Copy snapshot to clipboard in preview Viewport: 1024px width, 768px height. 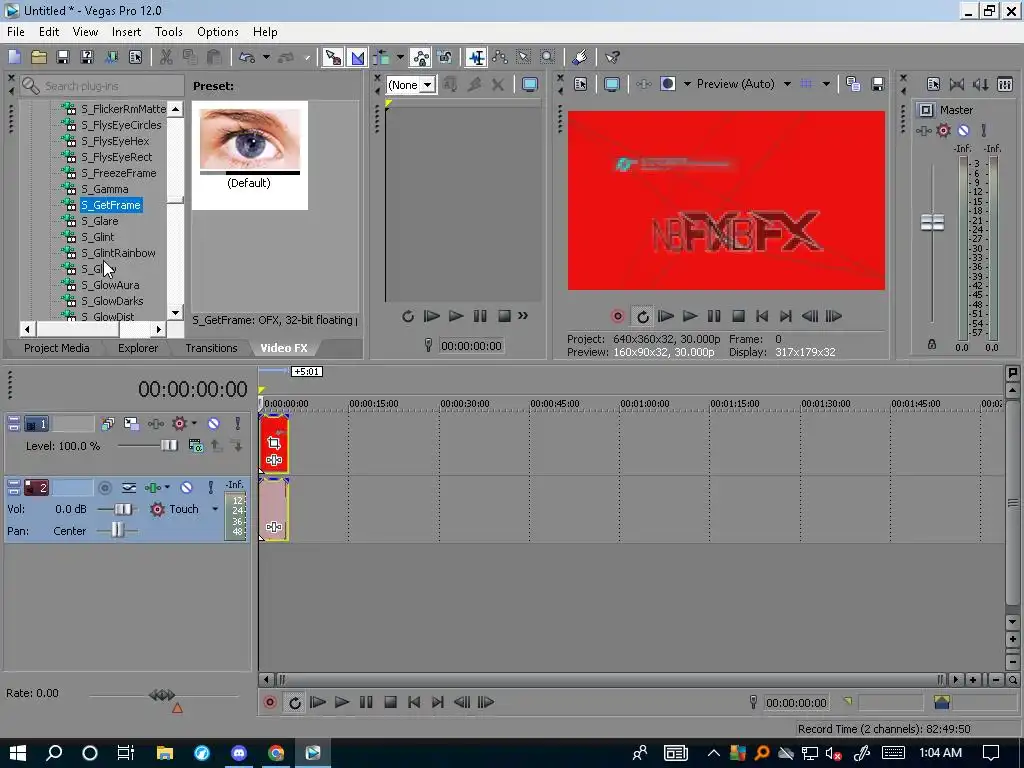click(853, 84)
